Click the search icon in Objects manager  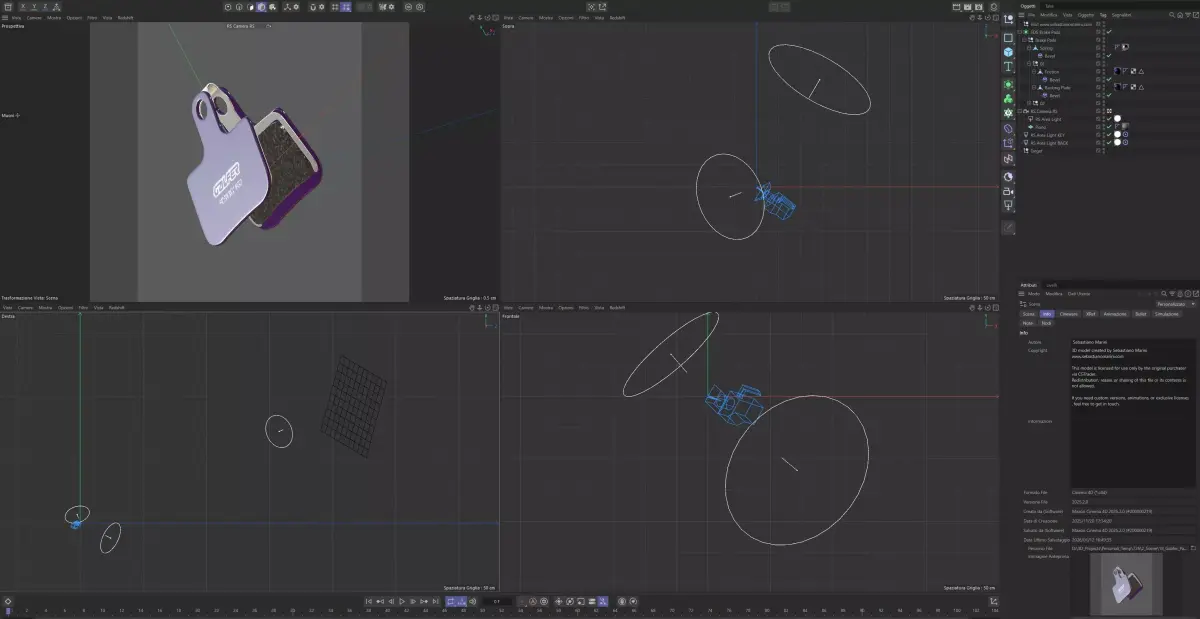1171,15
